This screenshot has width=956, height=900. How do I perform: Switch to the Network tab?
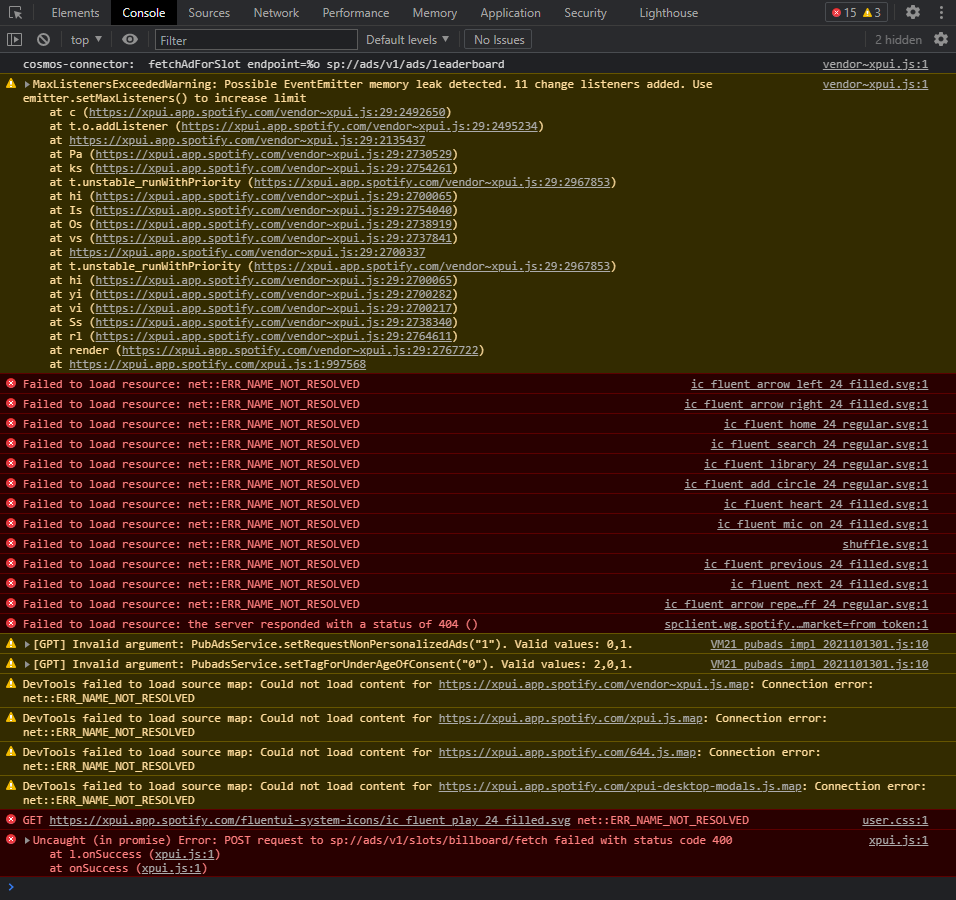276,12
